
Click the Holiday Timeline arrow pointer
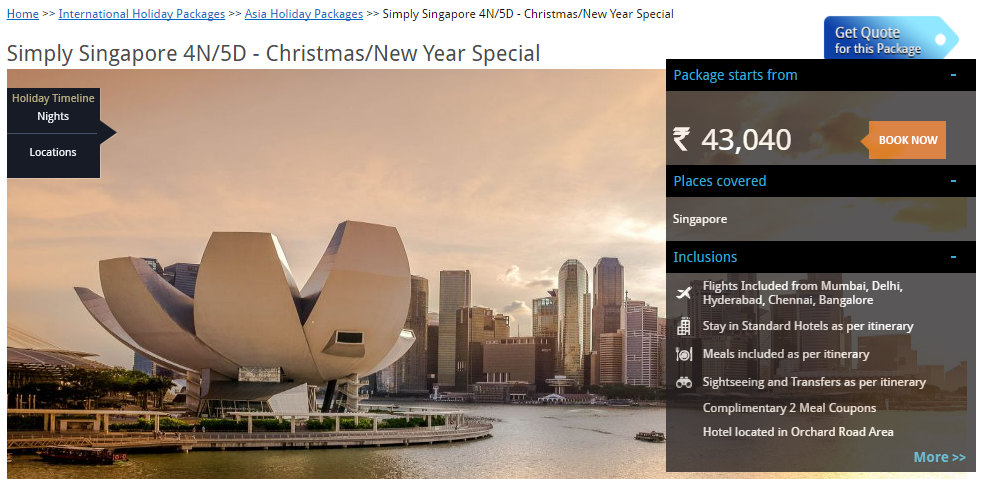click(108, 132)
